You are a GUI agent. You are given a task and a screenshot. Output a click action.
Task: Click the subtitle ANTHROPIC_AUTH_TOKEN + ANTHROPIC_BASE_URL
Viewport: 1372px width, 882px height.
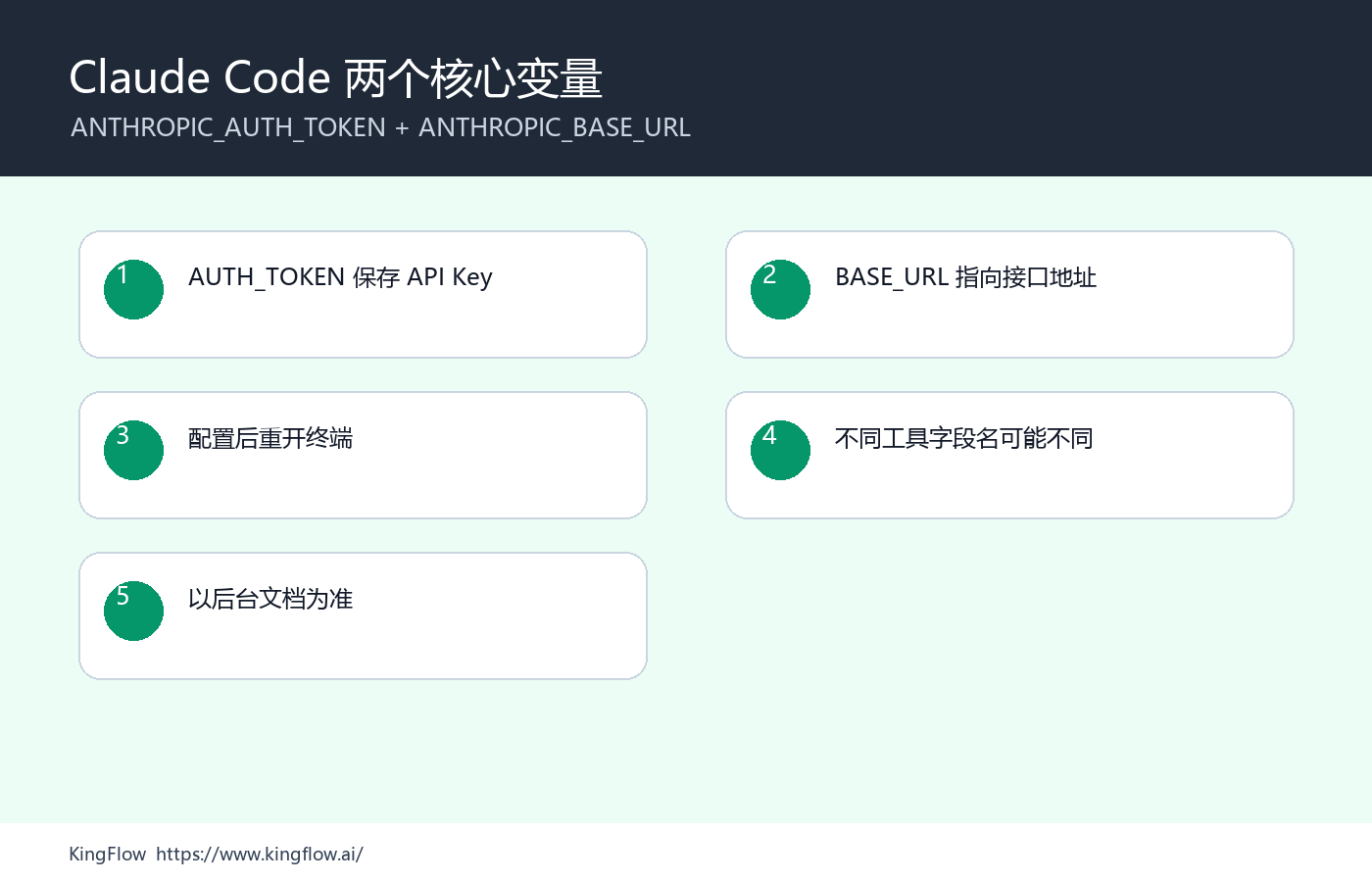click(x=380, y=128)
